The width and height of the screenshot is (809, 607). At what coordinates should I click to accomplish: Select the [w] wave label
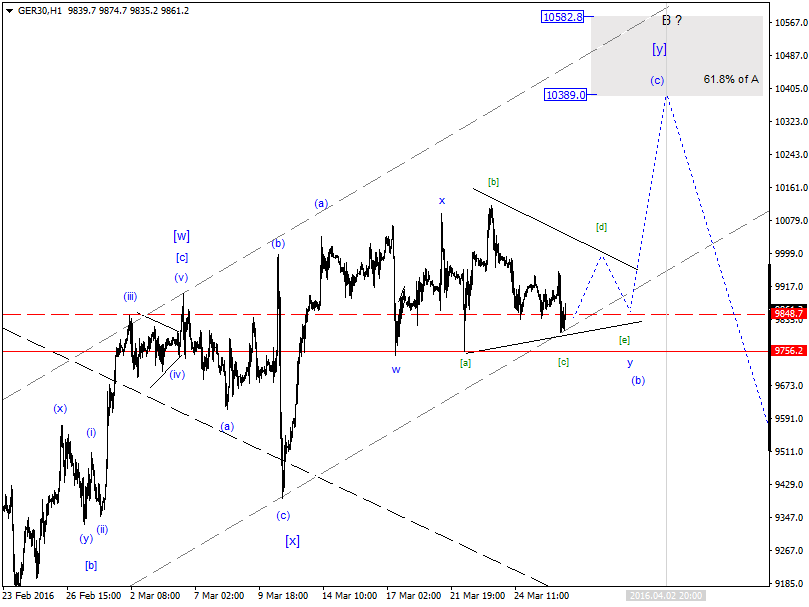pos(181,236)
